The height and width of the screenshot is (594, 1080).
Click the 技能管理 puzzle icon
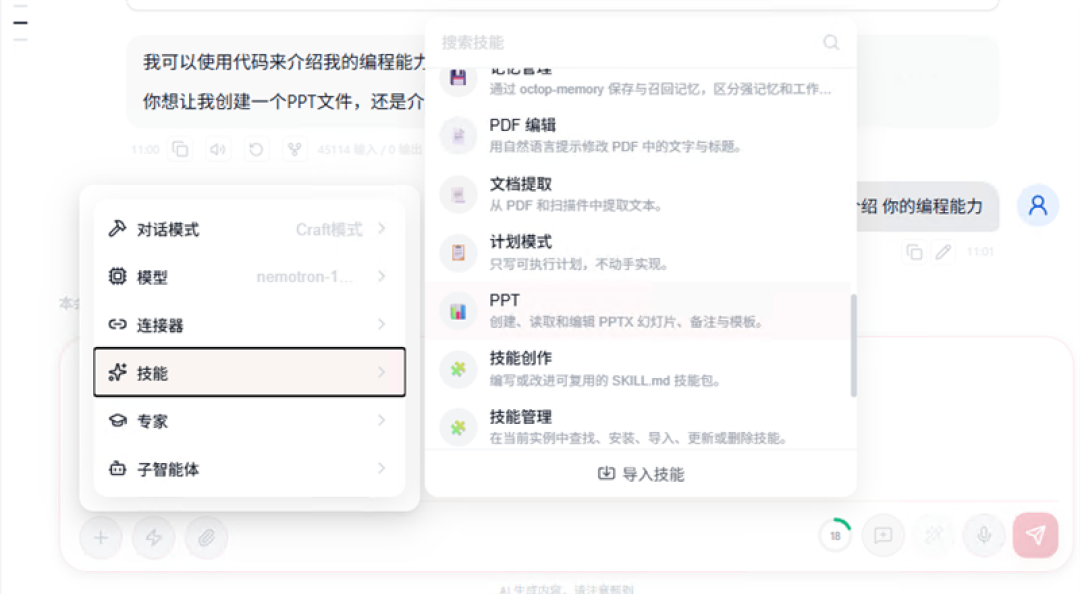click(x=458, y=428)
